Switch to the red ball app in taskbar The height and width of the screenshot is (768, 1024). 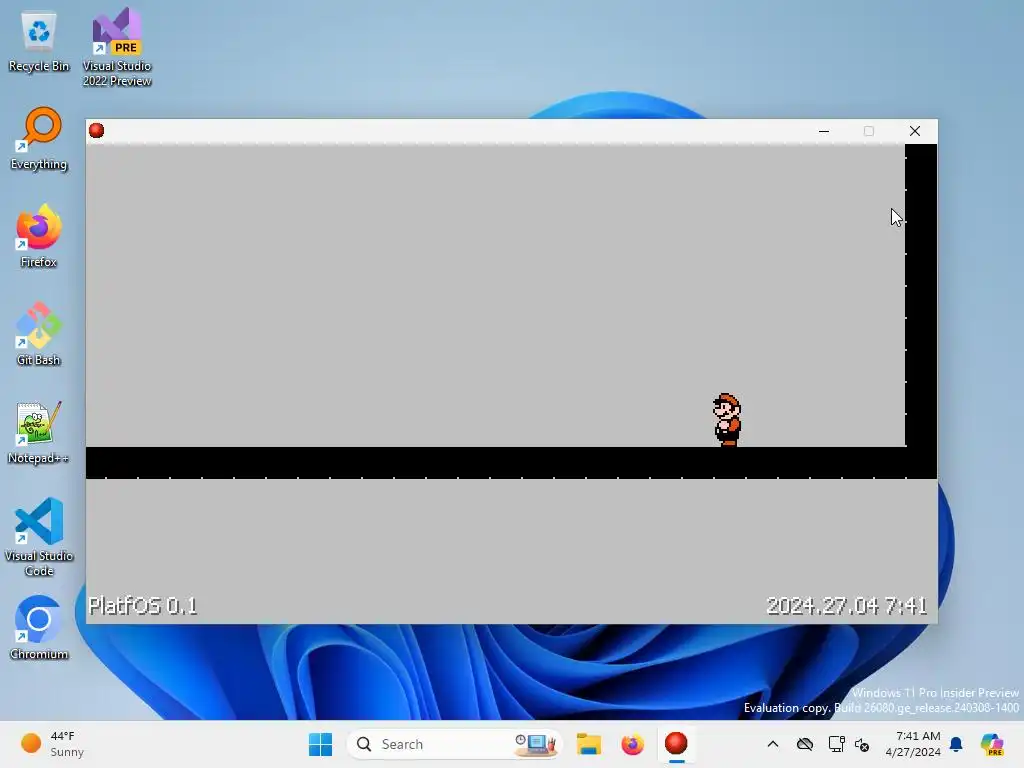click(x=676, y=744)
